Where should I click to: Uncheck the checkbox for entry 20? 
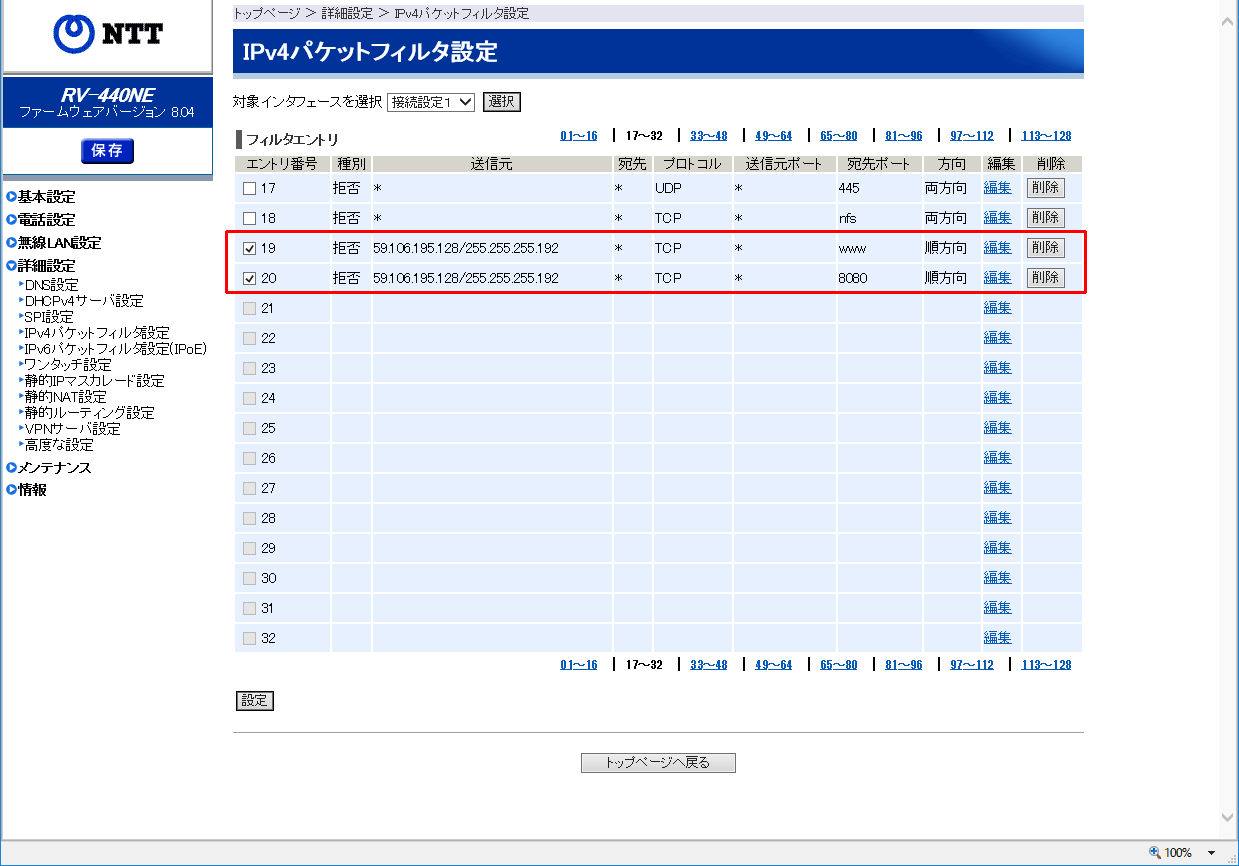coord(250,278)
